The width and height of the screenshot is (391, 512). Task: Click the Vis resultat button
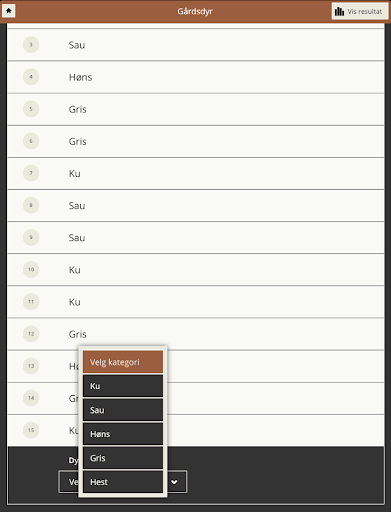pos(360,11)
